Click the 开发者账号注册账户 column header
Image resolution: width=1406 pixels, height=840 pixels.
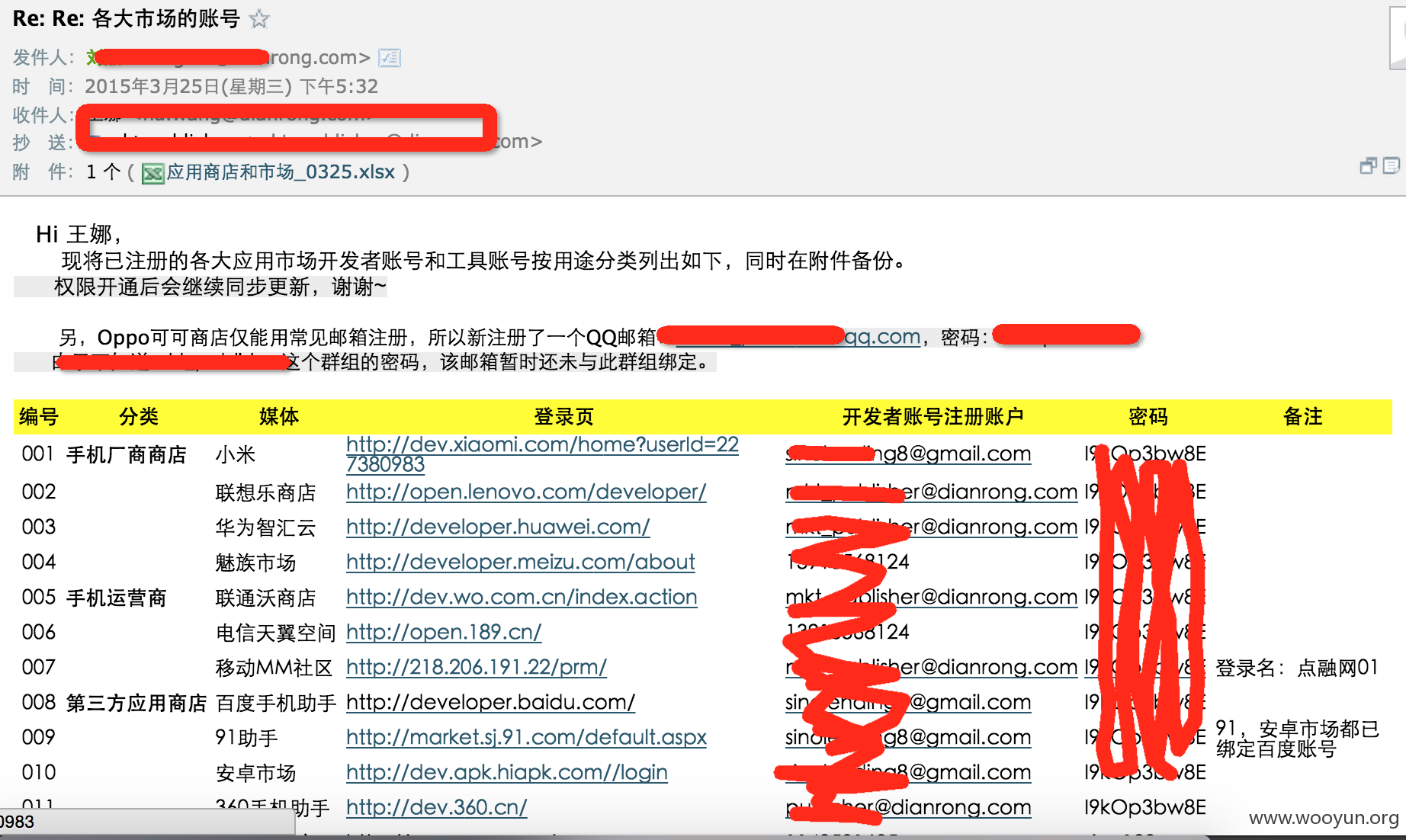tap(933, 416)
